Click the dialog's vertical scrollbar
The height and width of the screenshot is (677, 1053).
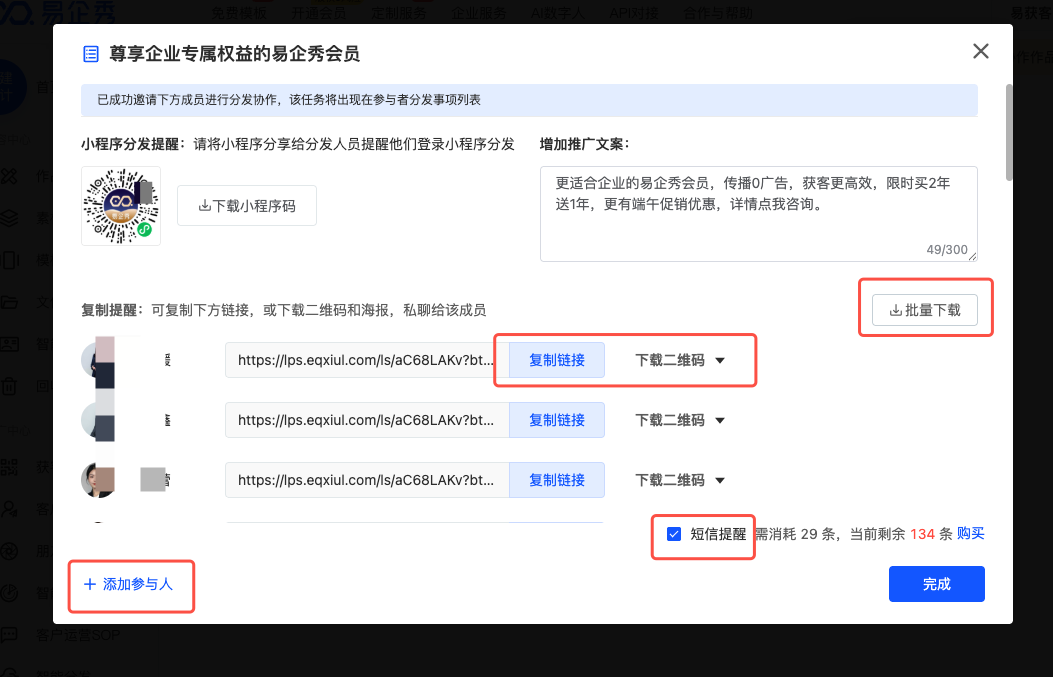click(1009, 132)
